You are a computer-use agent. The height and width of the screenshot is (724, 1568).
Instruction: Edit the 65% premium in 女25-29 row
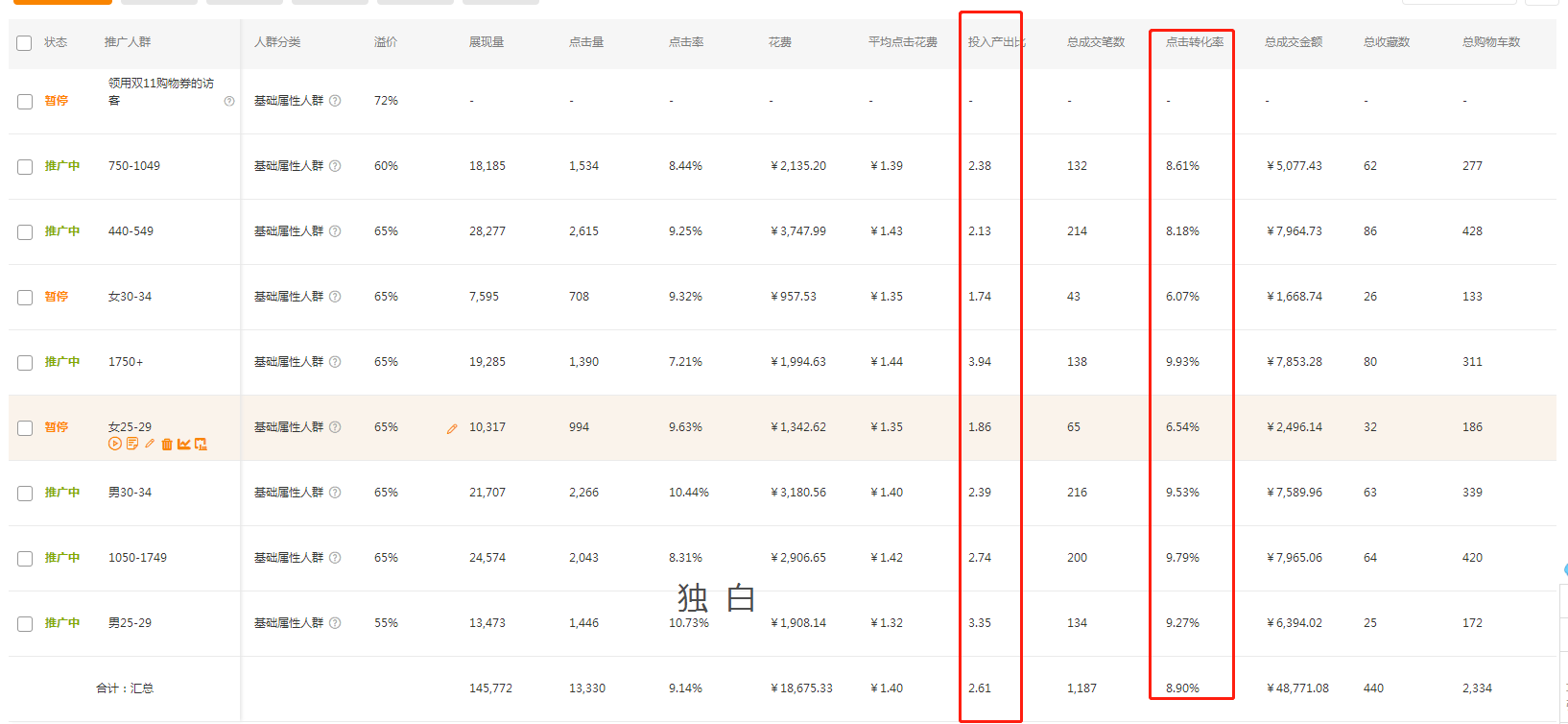(452, 429)
